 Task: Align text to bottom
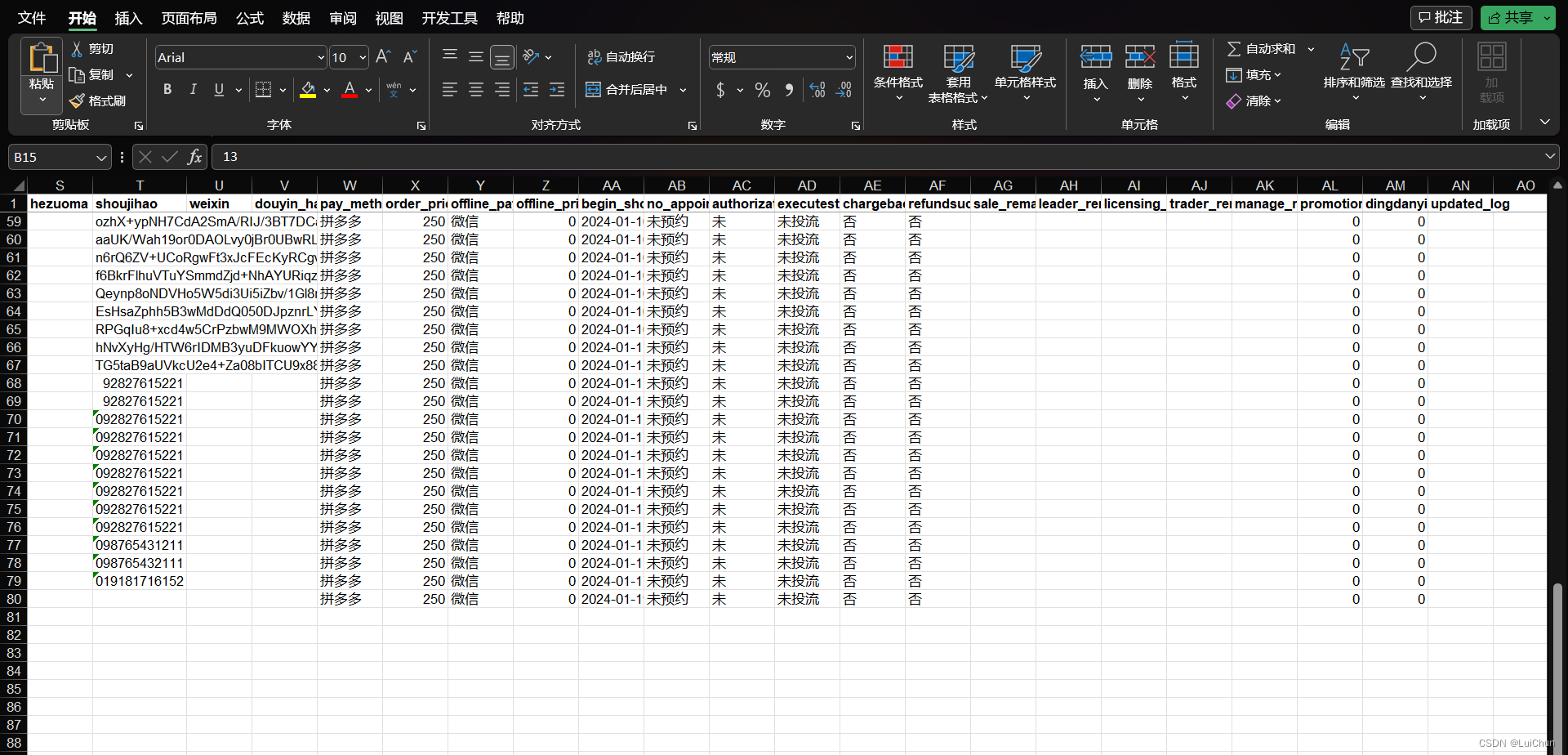pyautogui.click(x=502, y=56)
